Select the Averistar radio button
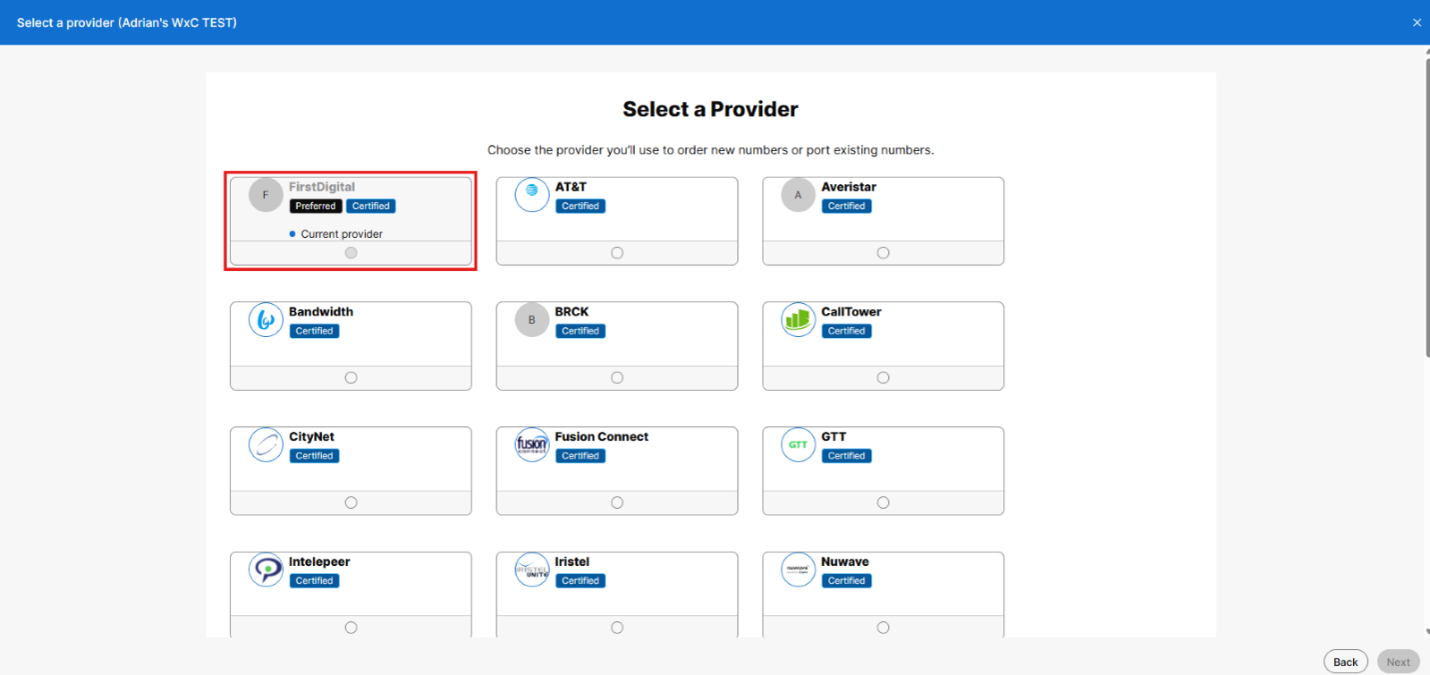The image size is (1430, 675). point(883,253)
